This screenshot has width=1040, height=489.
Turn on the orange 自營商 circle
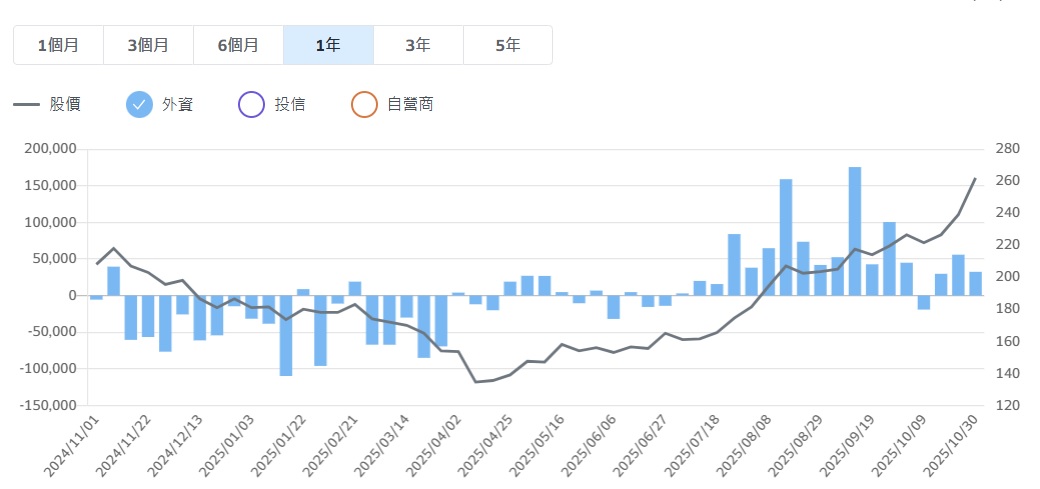click(x=364, y=104)
